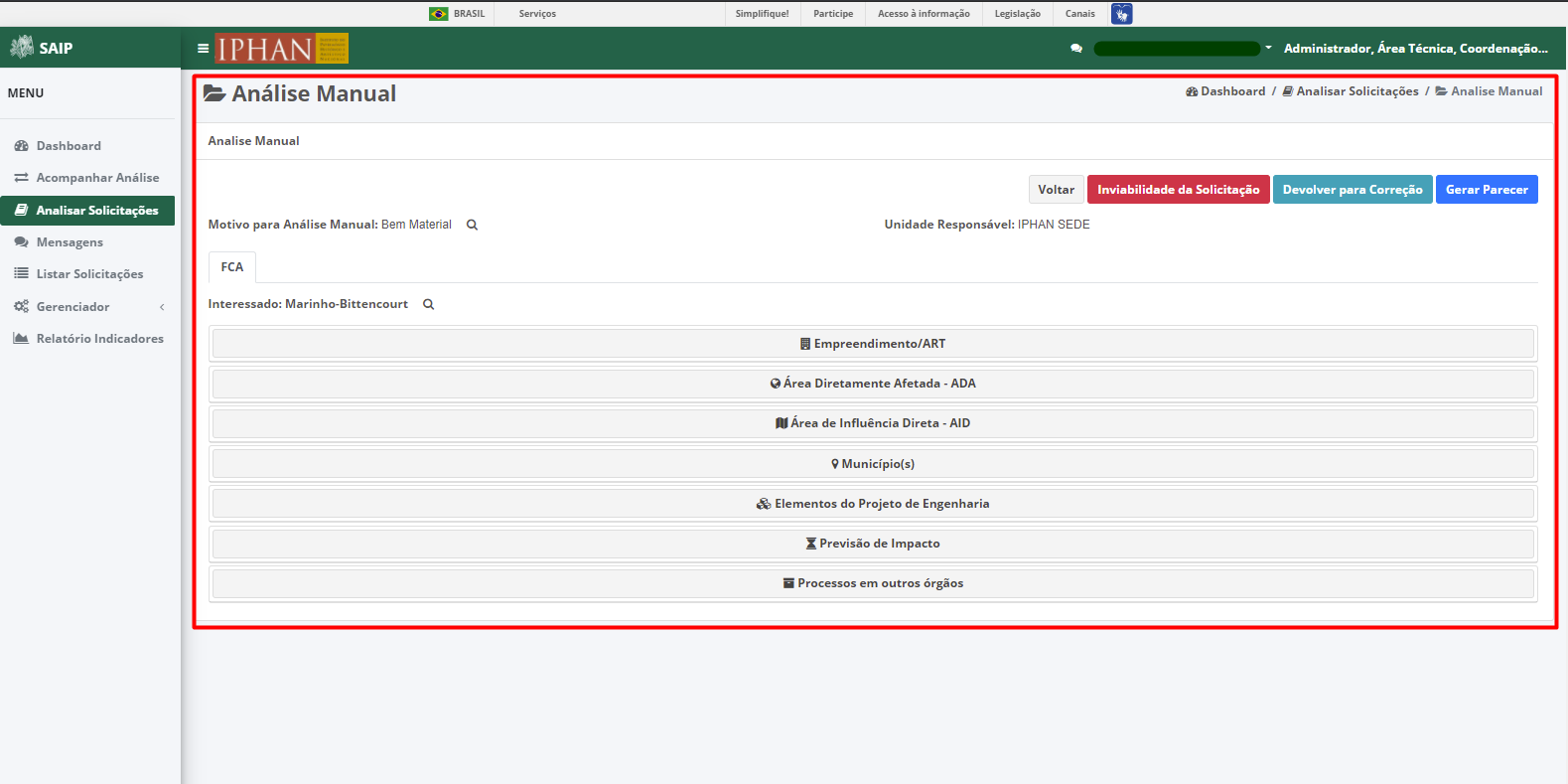Select the FCA tab
Viewport: 1568px width, 784px height.
click(232, 267)
